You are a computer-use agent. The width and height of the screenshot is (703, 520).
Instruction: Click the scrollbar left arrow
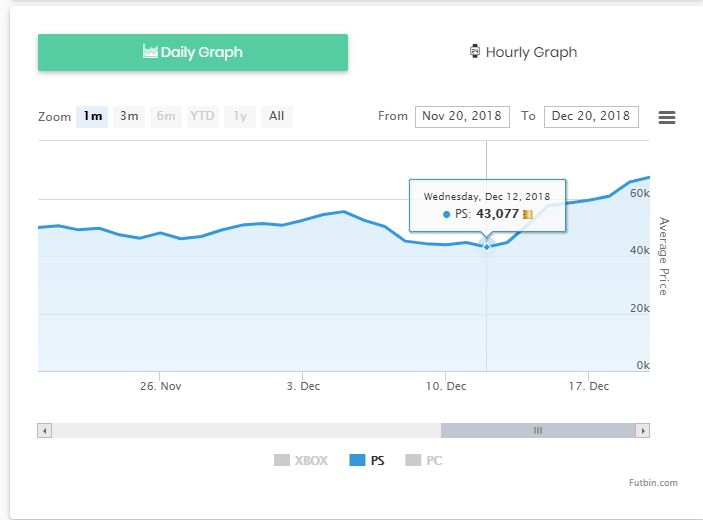coord(44,431)
